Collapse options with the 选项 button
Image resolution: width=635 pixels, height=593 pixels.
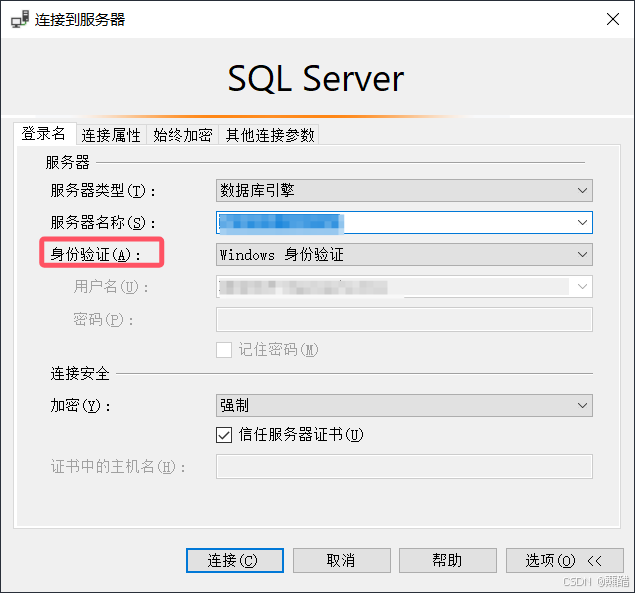click(565, 561)
